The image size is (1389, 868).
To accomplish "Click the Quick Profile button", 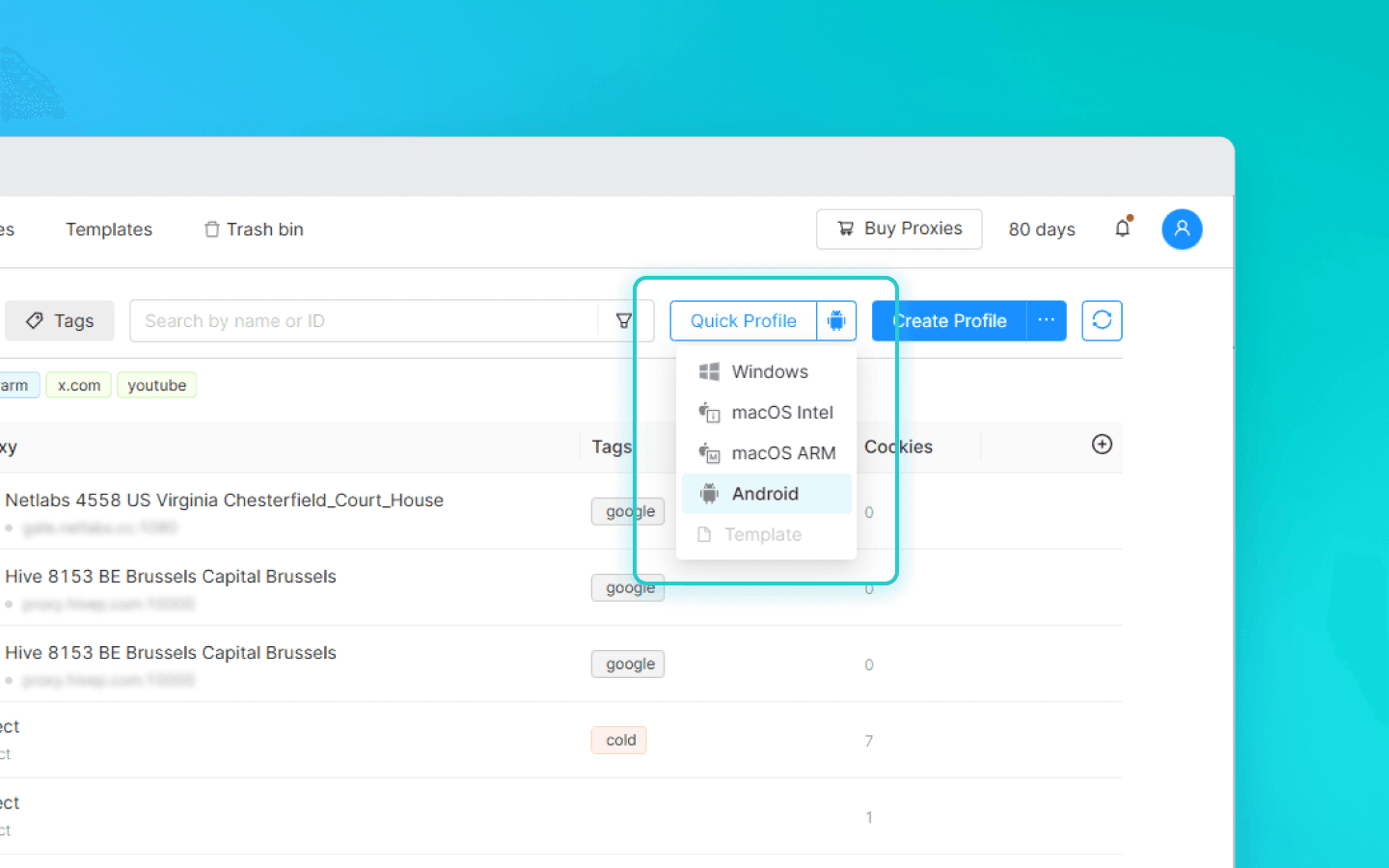I will 744,321.
